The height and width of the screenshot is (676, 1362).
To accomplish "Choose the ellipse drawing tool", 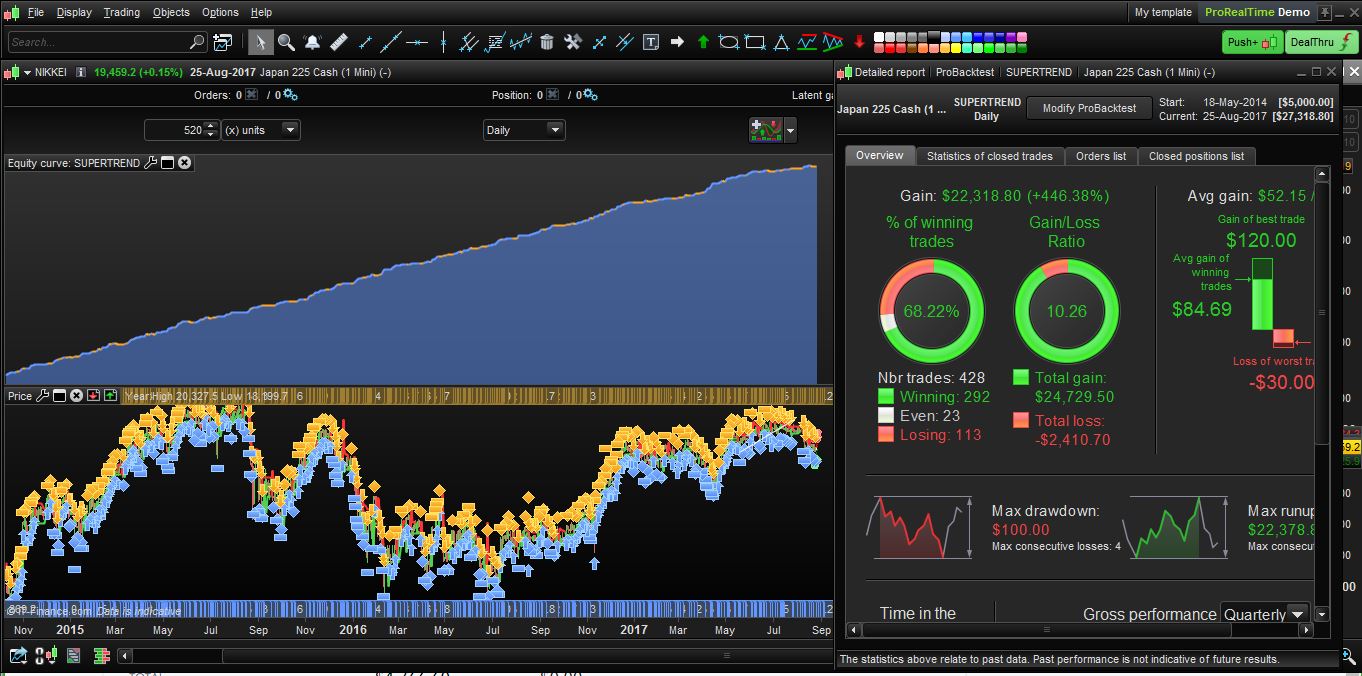I will 728,42.
